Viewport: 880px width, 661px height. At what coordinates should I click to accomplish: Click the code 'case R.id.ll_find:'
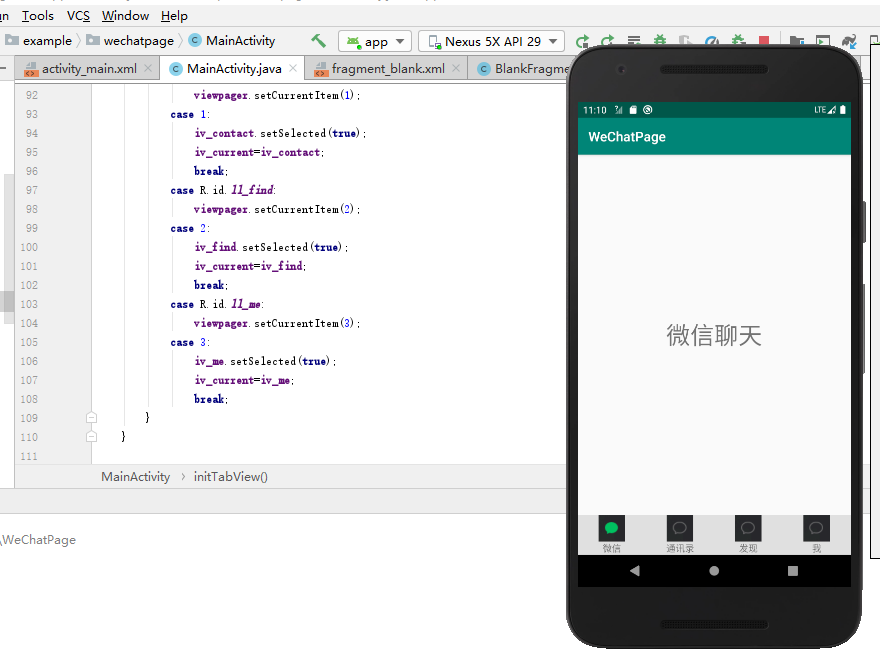(x=223, y=190)
